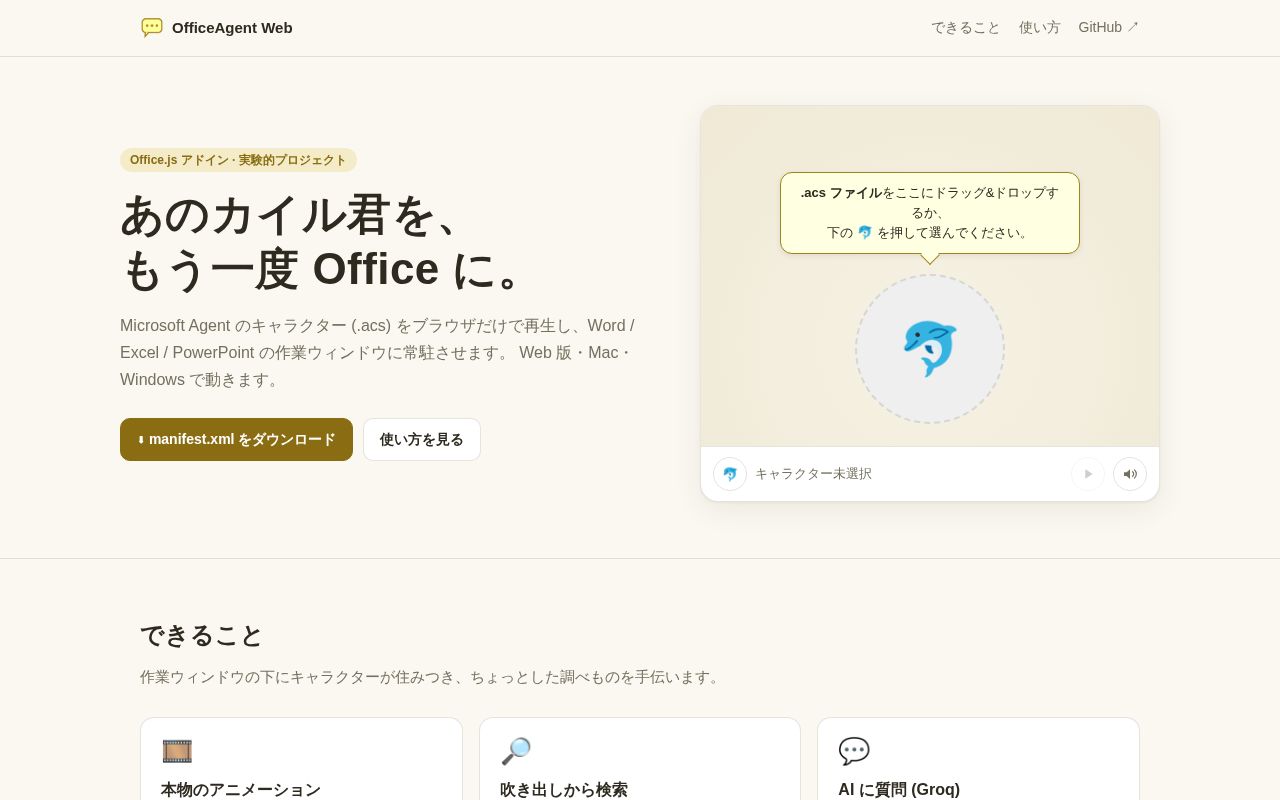Image resolution: width=1280 pixels, height=800 pixels.
Task: Click the .acs ファイル speech balloon hint
Action: click(930, 213)
